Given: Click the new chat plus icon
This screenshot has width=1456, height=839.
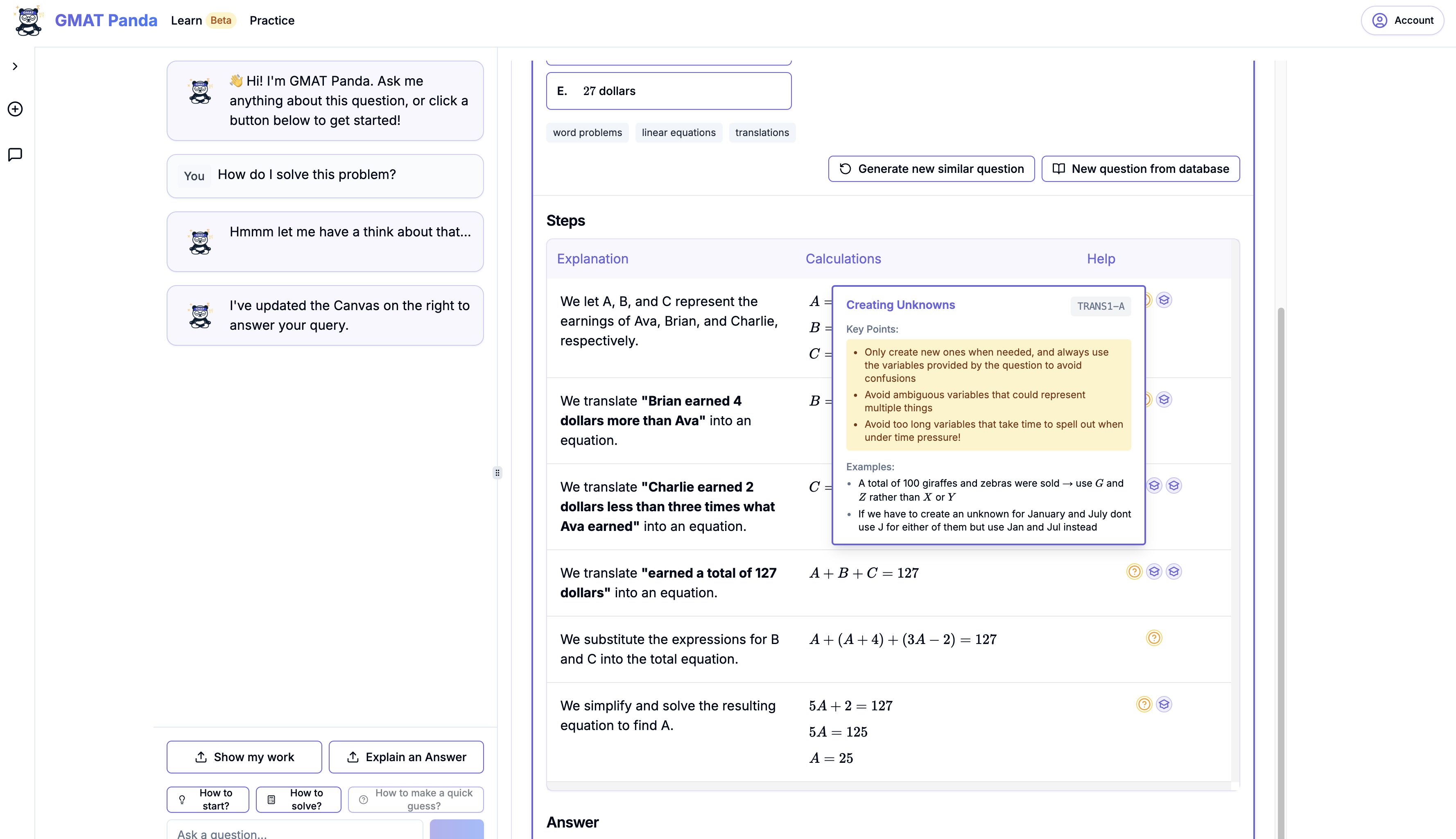Looking at the screenshot, I should click(15, 109).
